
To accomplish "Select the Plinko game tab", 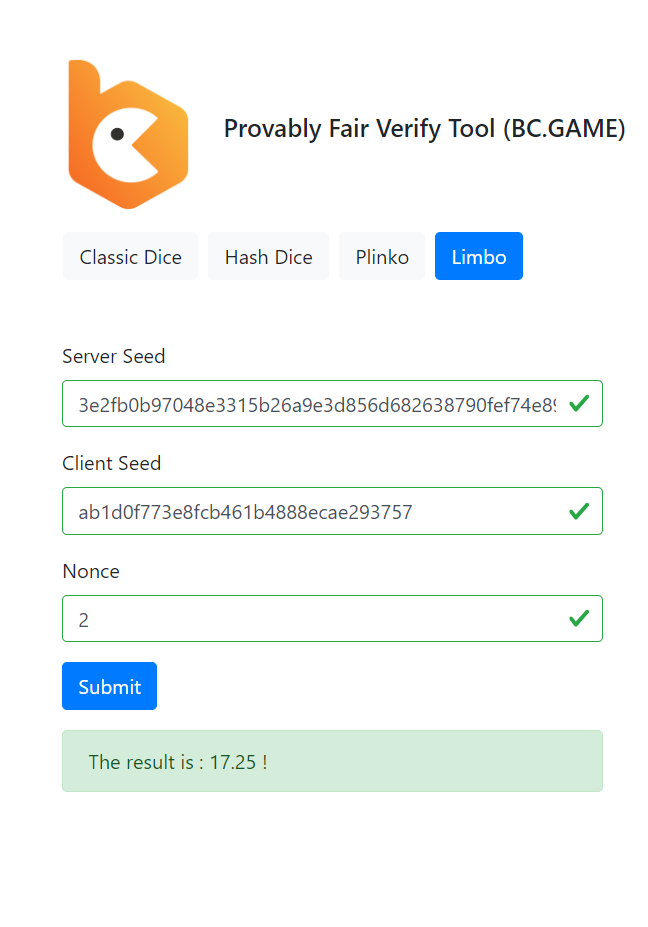I will 382,257.
